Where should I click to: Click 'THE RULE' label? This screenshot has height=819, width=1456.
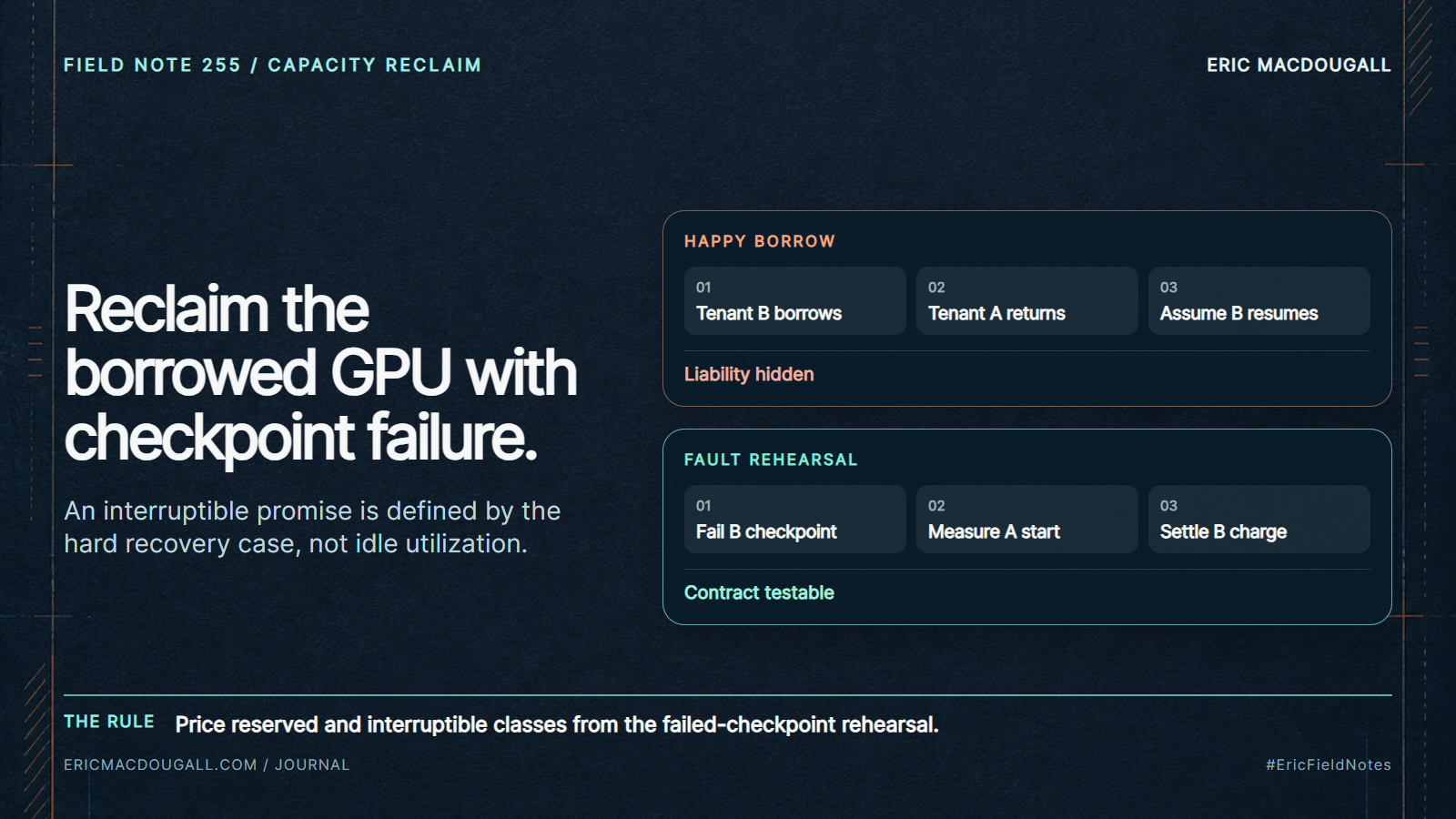click(x=109, y=722)
